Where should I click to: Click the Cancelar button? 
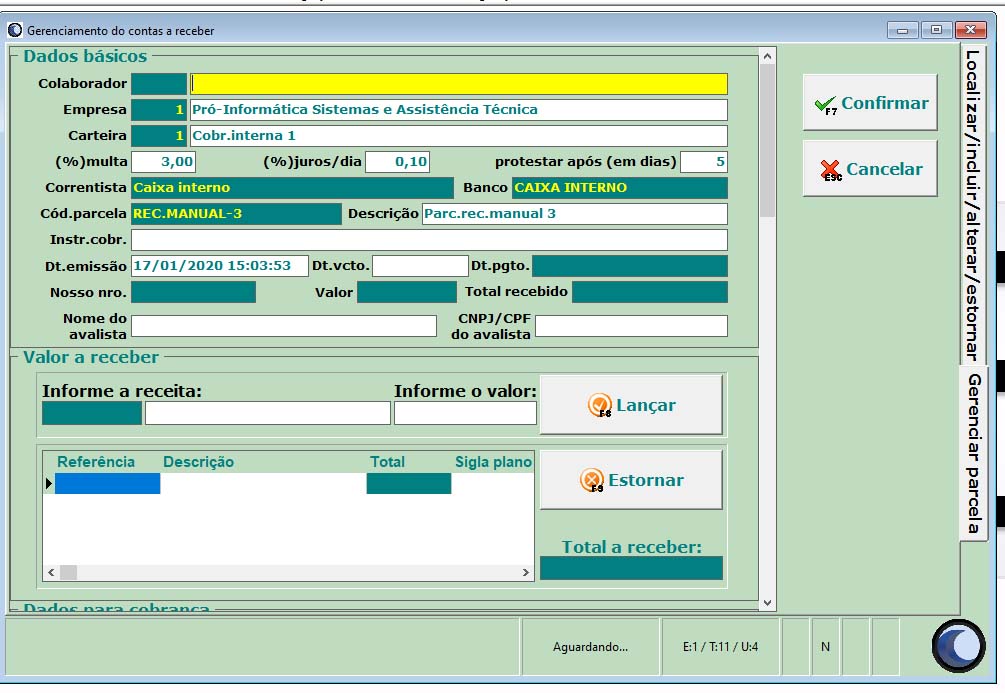click(x=870, y=169)
